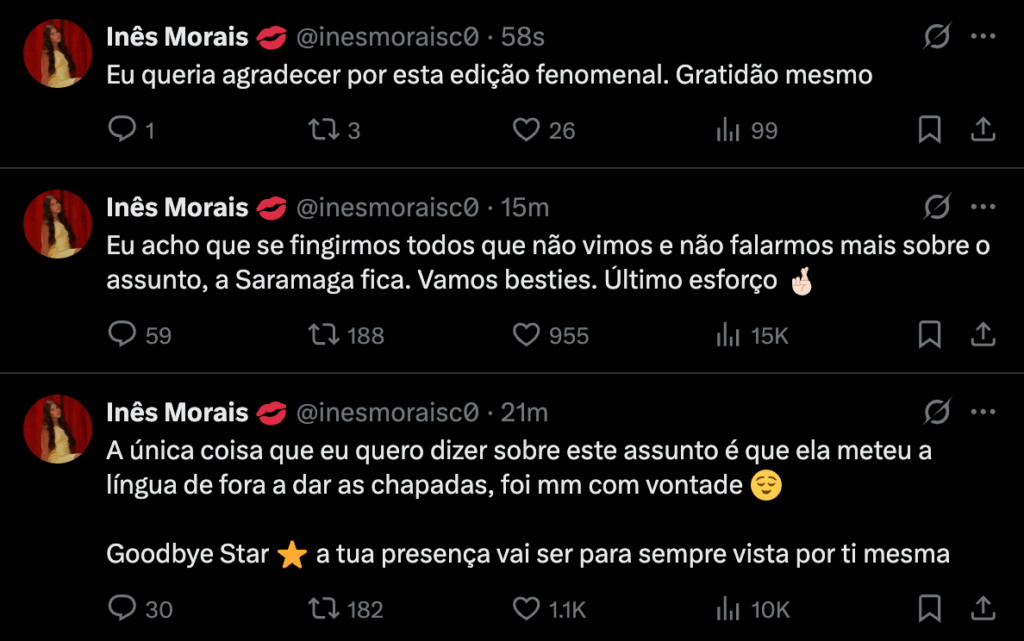Click Grok icon on the 15m tweet
Viewport: 1024px width, 641px height.
click(937, 208)
